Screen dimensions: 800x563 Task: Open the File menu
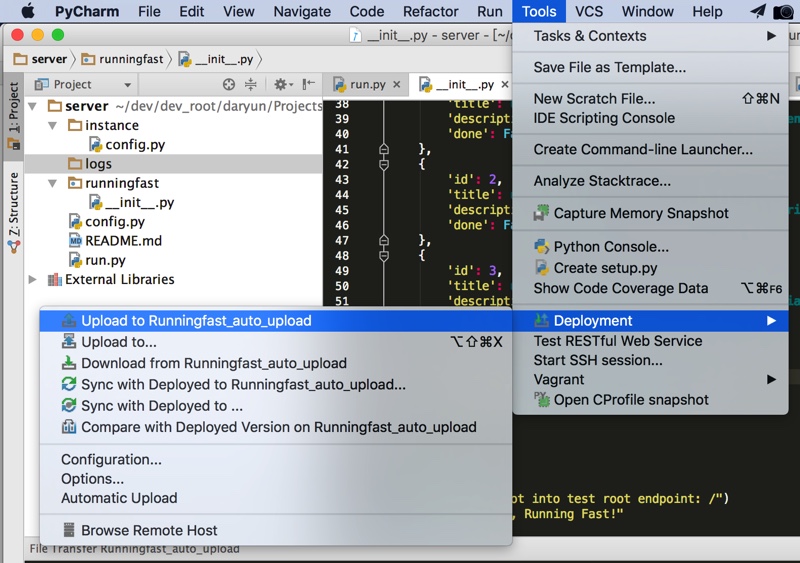149,11
